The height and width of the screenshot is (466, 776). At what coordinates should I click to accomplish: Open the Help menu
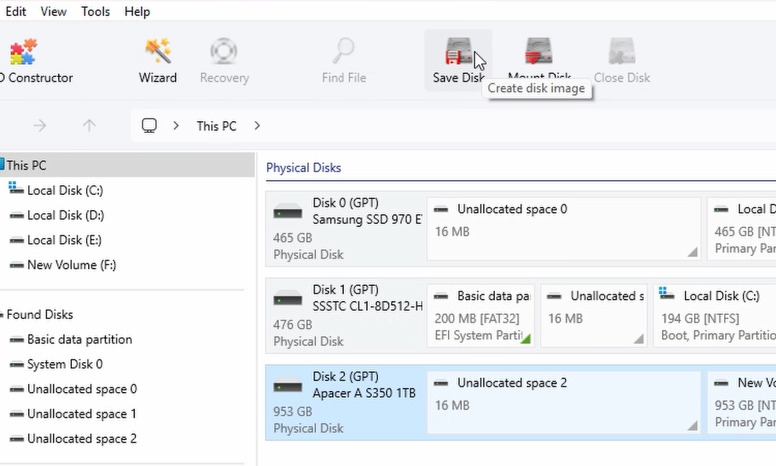[137, 11]
